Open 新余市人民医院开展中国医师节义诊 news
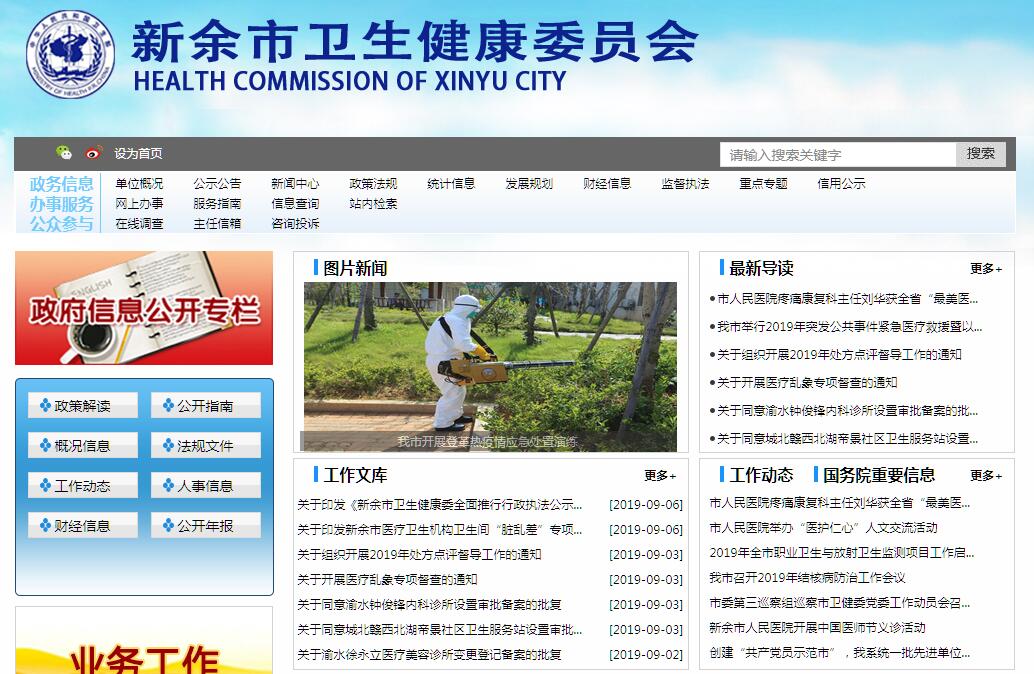Image resolution: width=1034 pixels, height=674 pixels. point(817,628)
